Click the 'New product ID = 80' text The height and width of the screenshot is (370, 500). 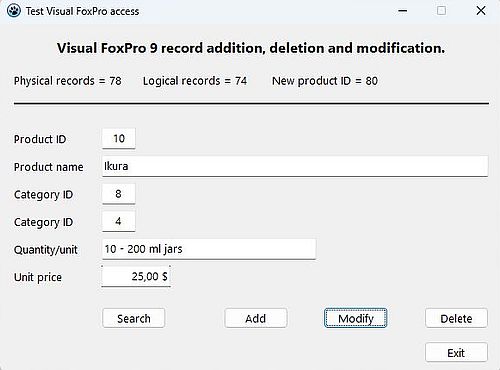pos(325,81)
